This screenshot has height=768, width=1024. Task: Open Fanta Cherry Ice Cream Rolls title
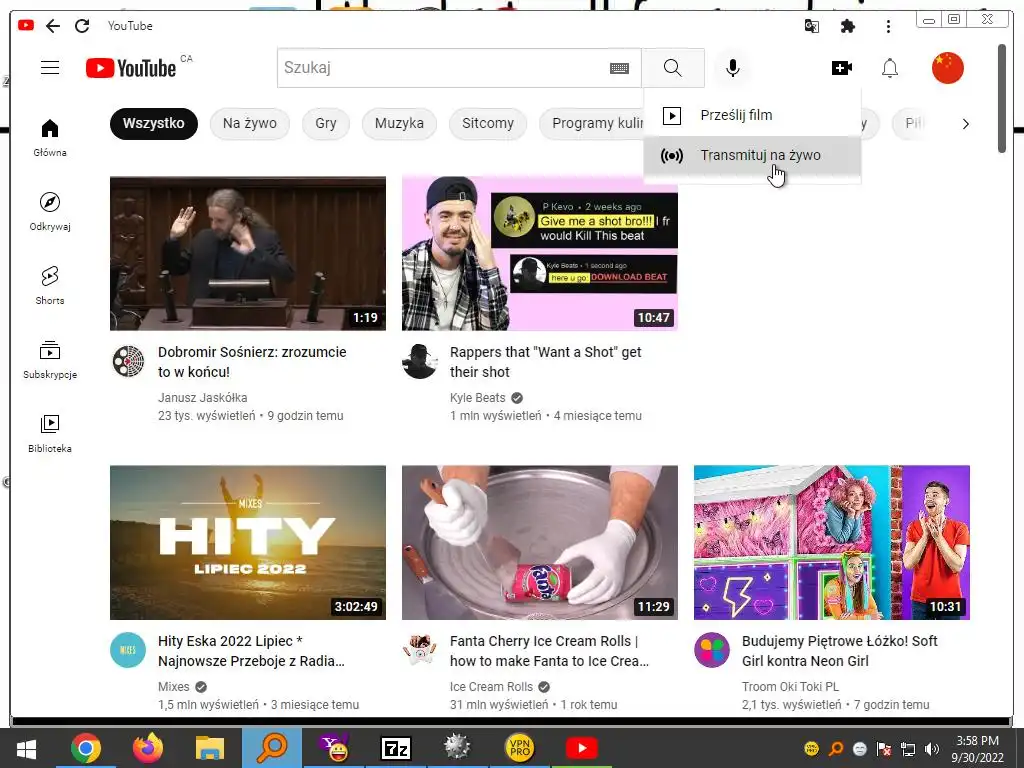[x=549, y=651]
